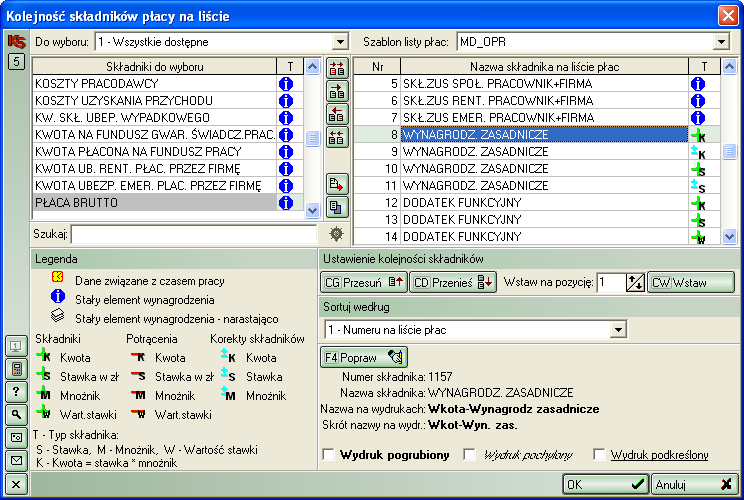Click the copy documents icon between lists
The image size is (744, 500).
coord(337,207)
